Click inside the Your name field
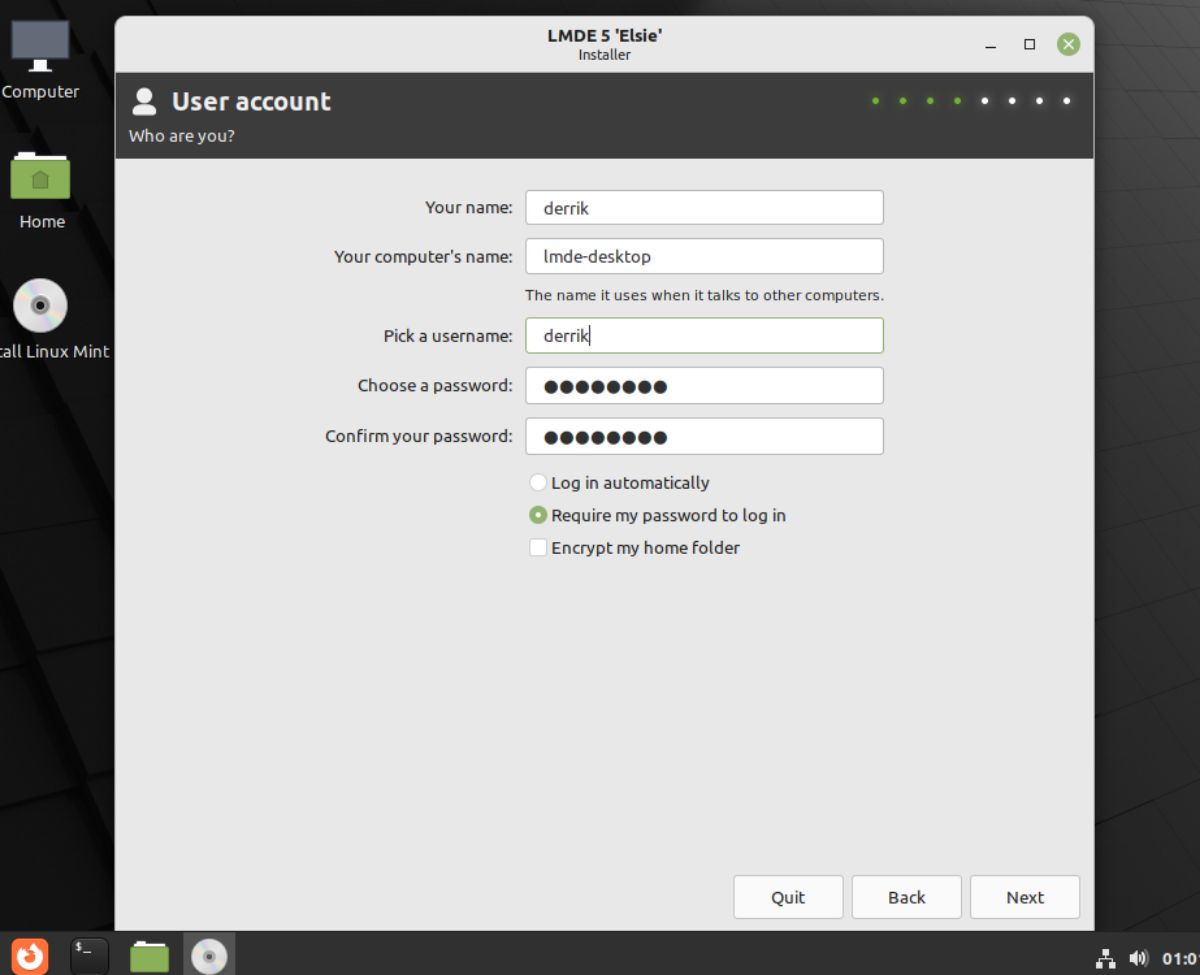 704,207
